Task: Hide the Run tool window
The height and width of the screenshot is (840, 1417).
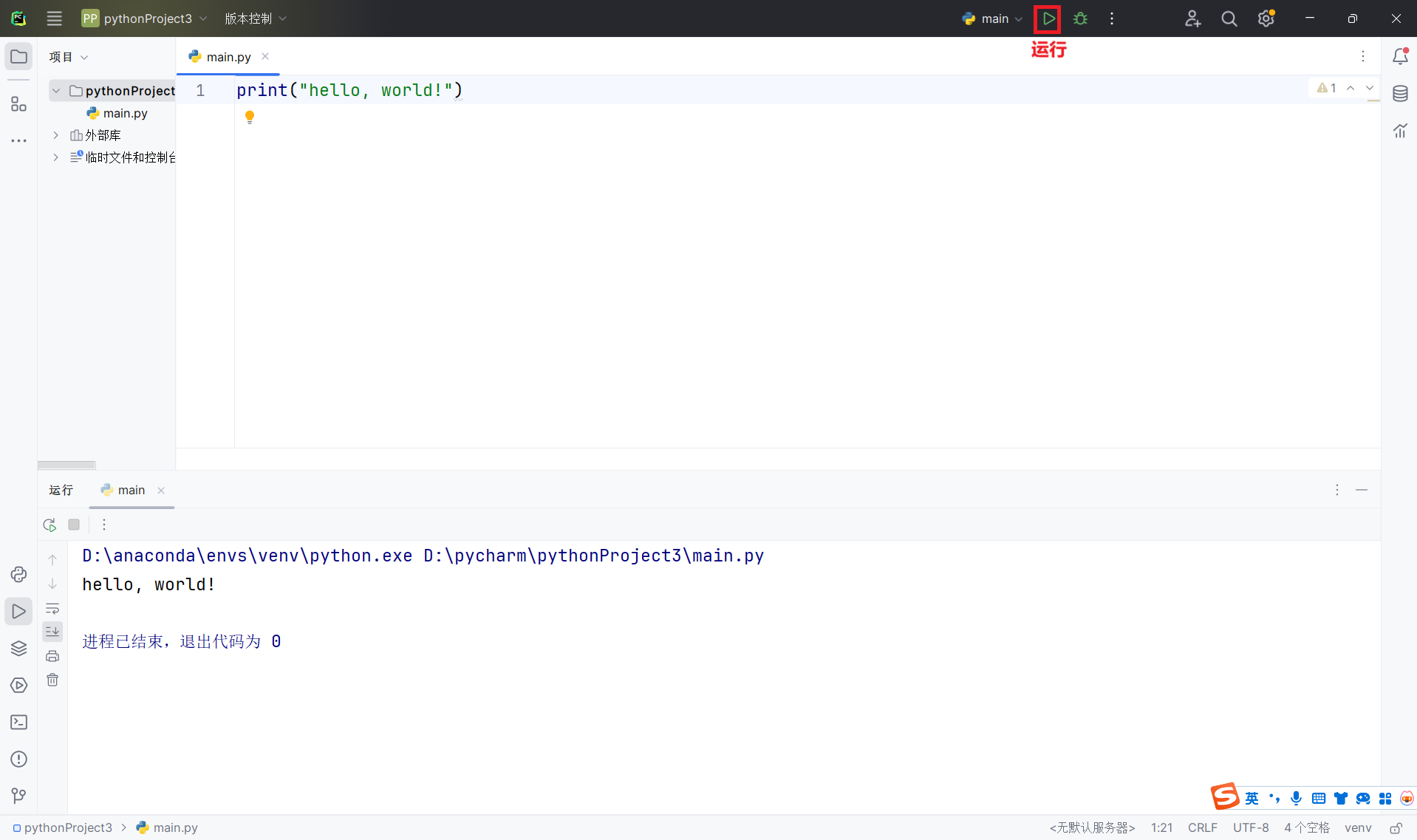Action: (1362, 490)
